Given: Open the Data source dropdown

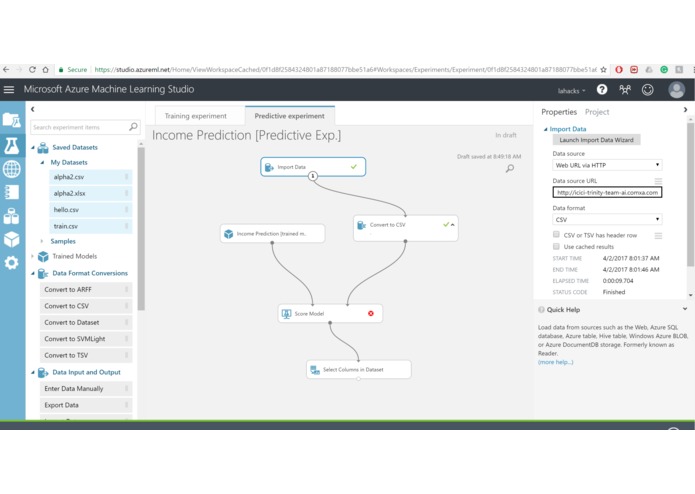Looking at the screenshot, I should coord(607,165).
